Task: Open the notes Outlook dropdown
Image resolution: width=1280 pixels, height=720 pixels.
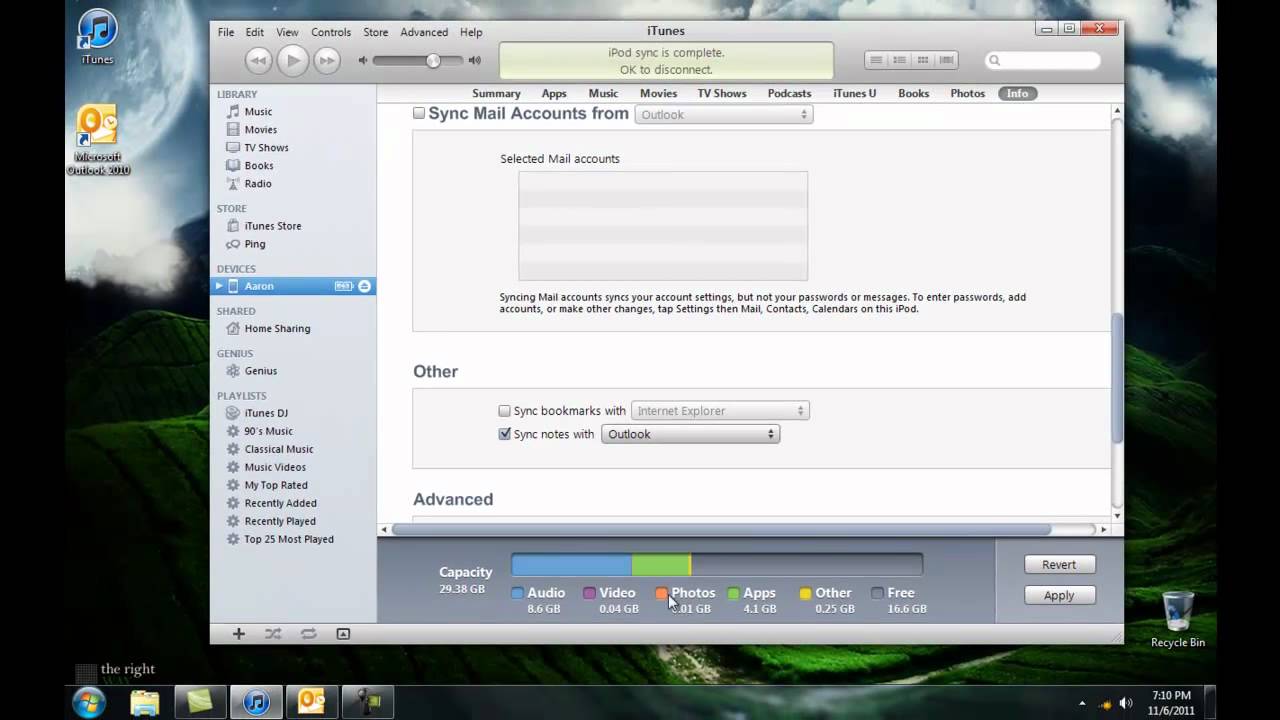Action: point(690,434)
